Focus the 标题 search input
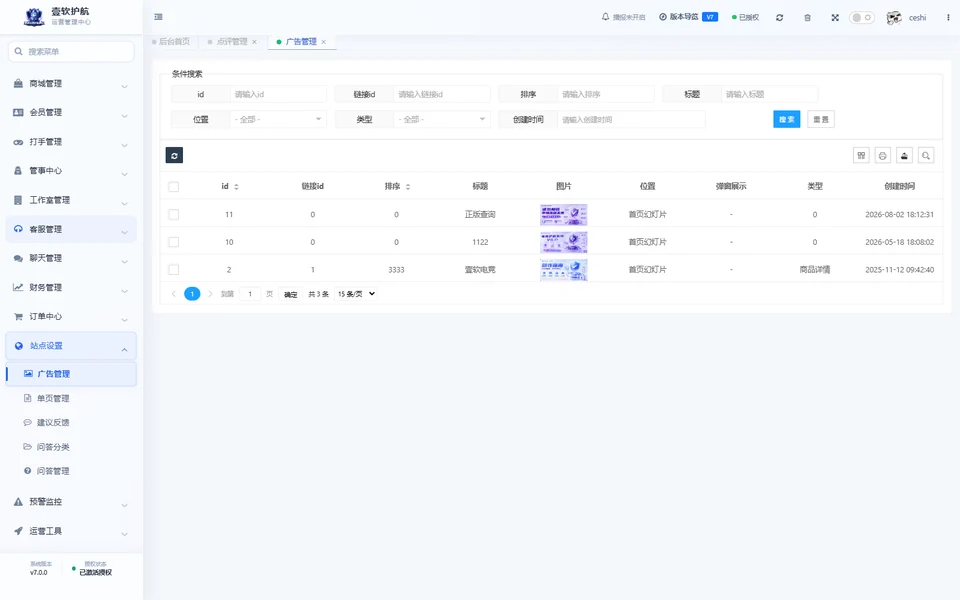960x600 pixels. pos(770,94)
